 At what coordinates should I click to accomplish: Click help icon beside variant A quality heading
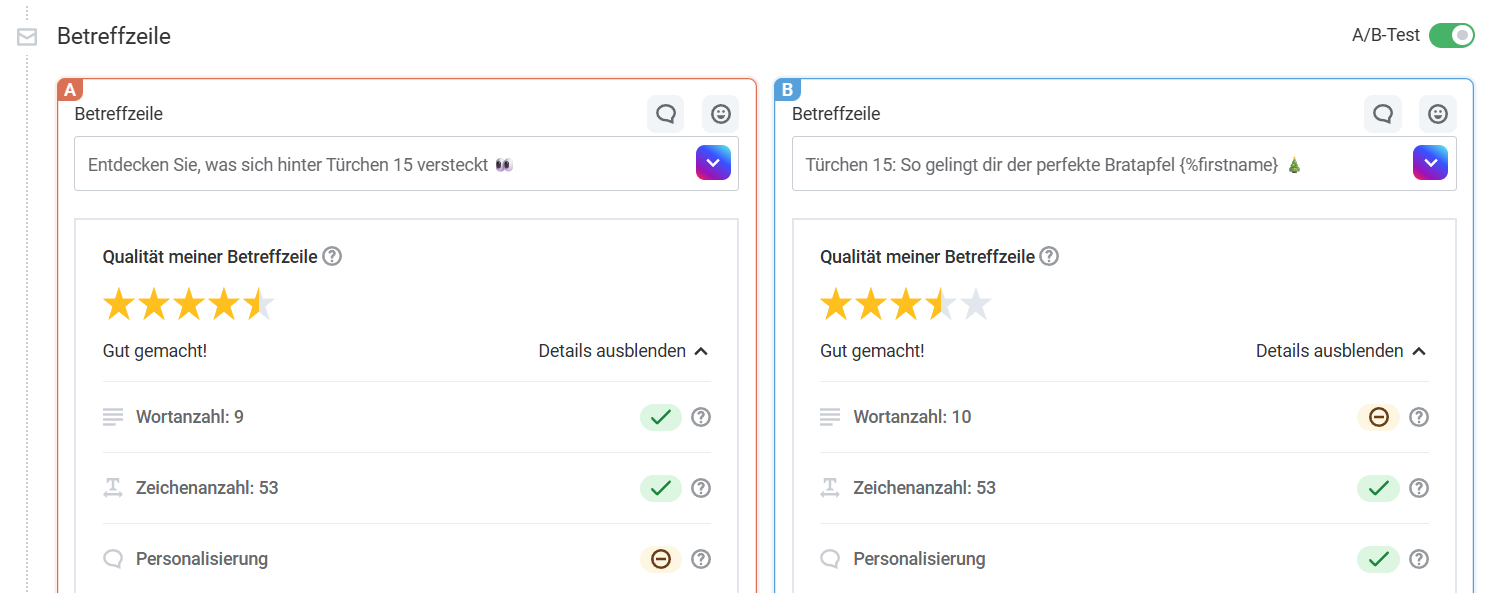click(x=332, y=257)
